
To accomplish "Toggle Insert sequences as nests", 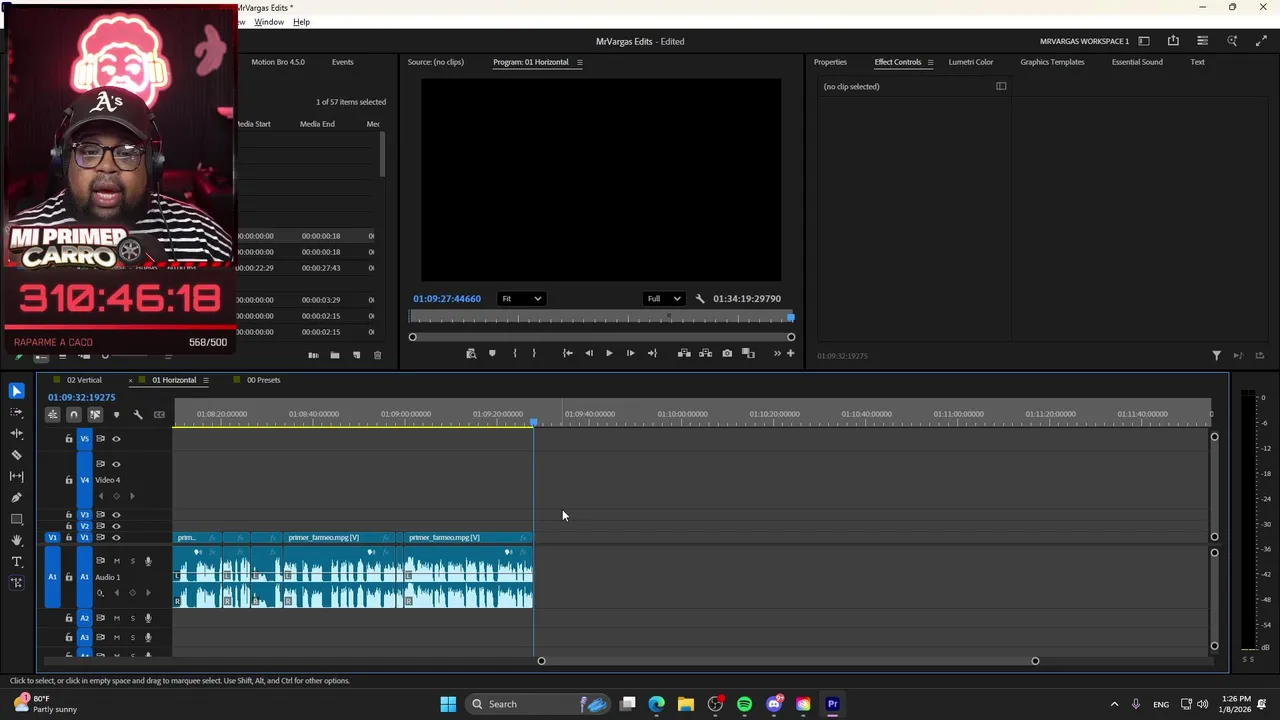I will 52,414.
